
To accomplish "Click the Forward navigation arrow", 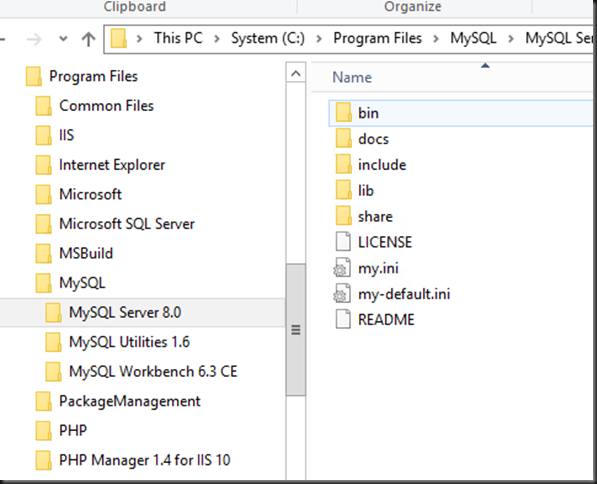I will (34, 39).
